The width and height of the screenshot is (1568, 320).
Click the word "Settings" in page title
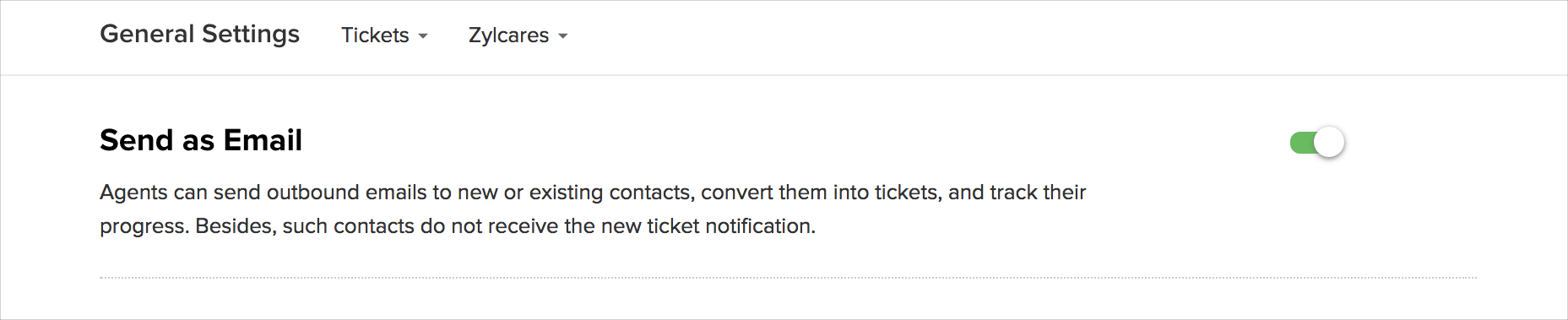(x=251, y=34)
